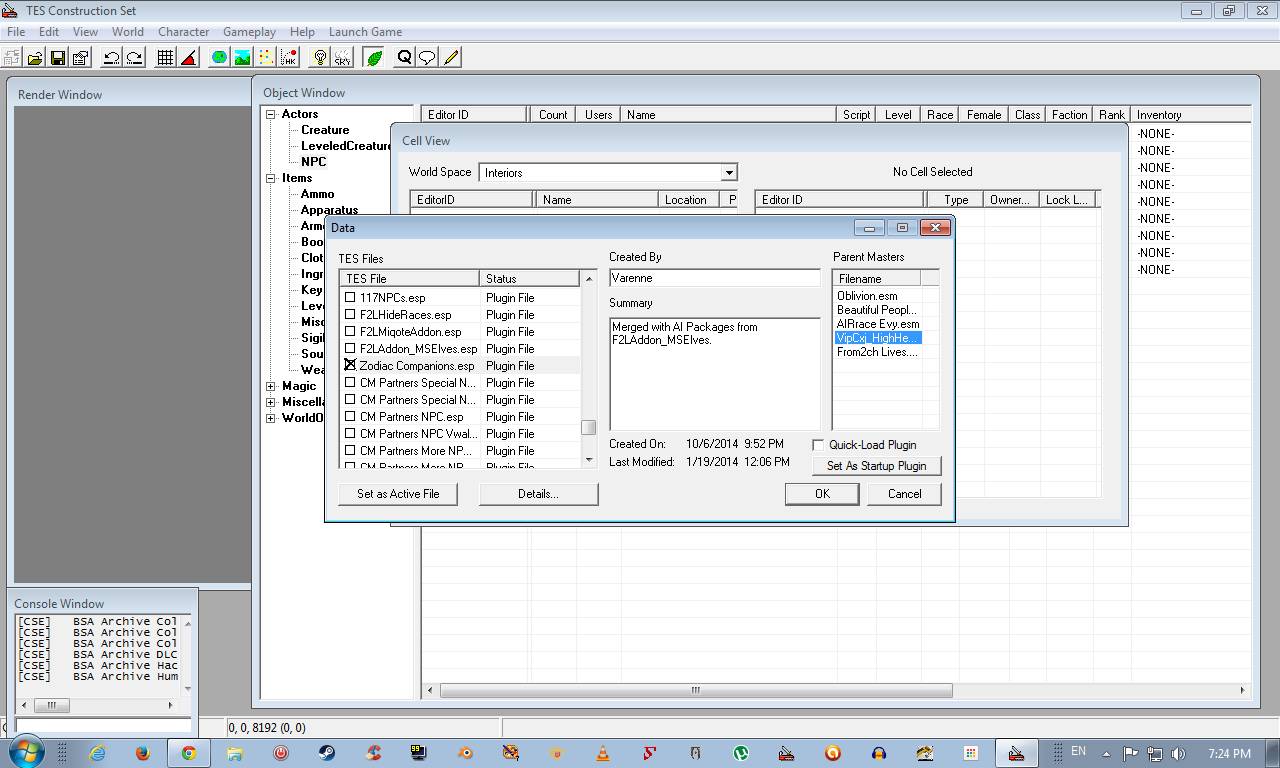
Task: Click the Console Window horizontal scrollbar thumb
Action: coord(53,705)
